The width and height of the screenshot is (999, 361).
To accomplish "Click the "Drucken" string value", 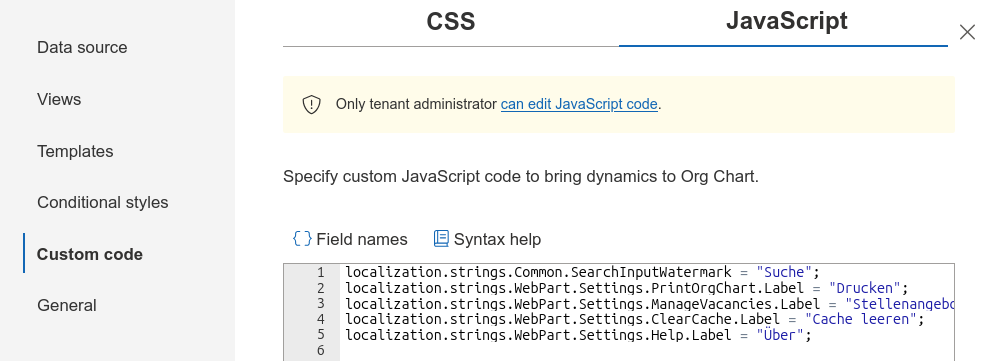I will tap(865, 288).
